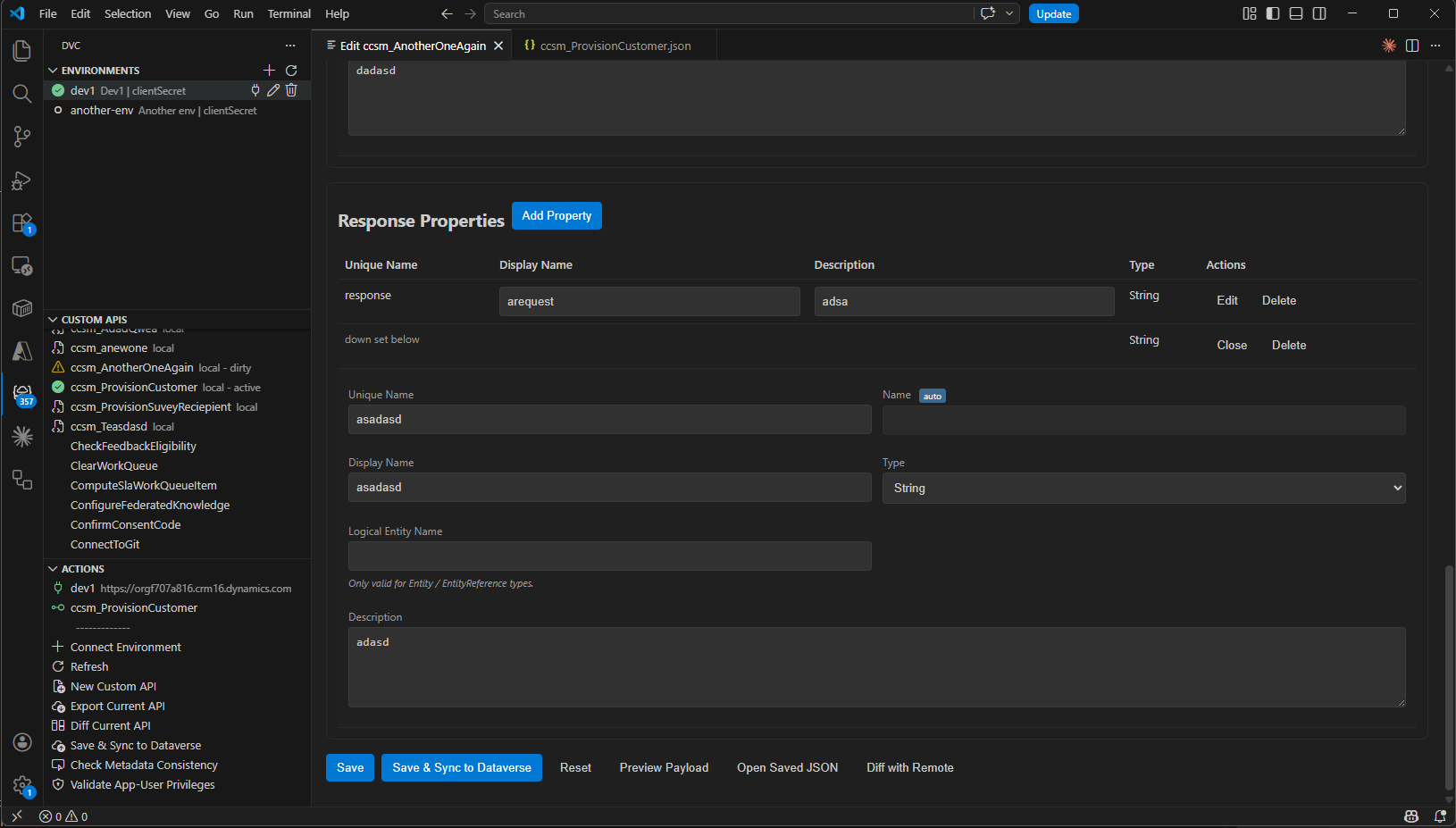Toggle bottom panel layout icon
This screenshot has width=1456, height=828.
(x=1296, y=13)
